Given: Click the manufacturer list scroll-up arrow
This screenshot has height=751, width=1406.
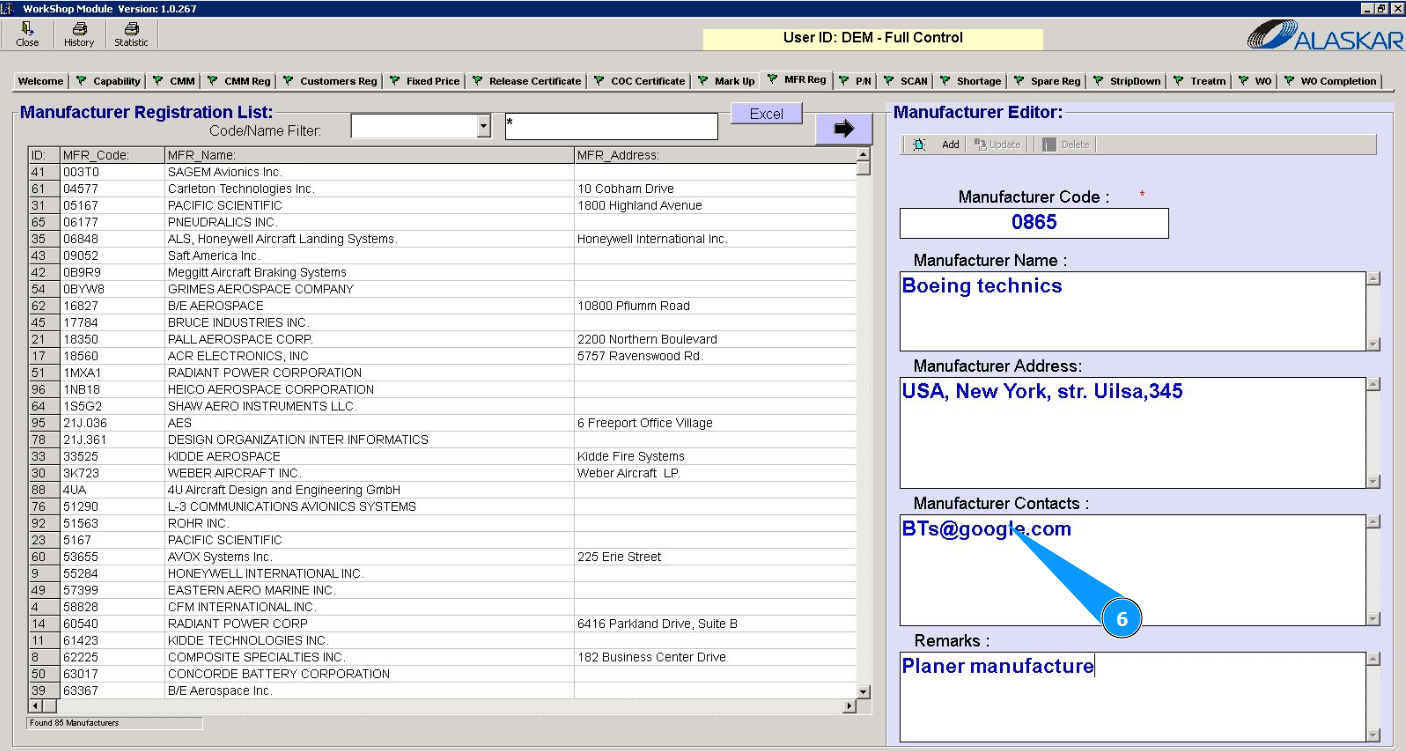Looking at the screenshot, I should click(864, 155).
